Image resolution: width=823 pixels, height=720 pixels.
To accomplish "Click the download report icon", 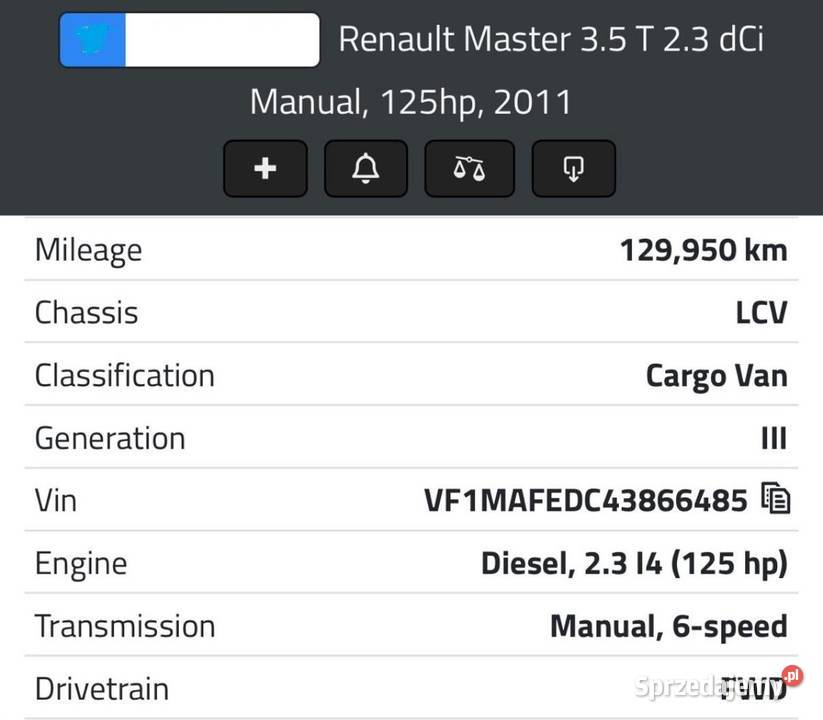I will point(573,168).
